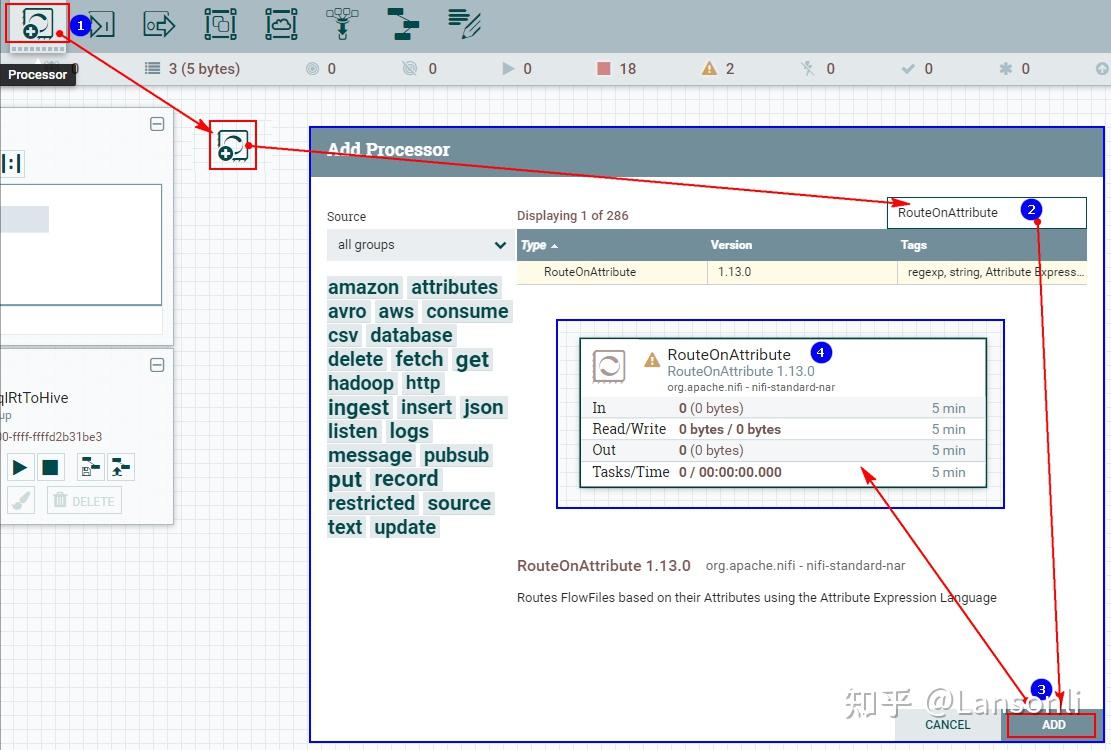Screen dimensions: 1111x750
Task: Collapse the upper left Navigate panel
Action: pyautogui.click(x=157, y=124)
